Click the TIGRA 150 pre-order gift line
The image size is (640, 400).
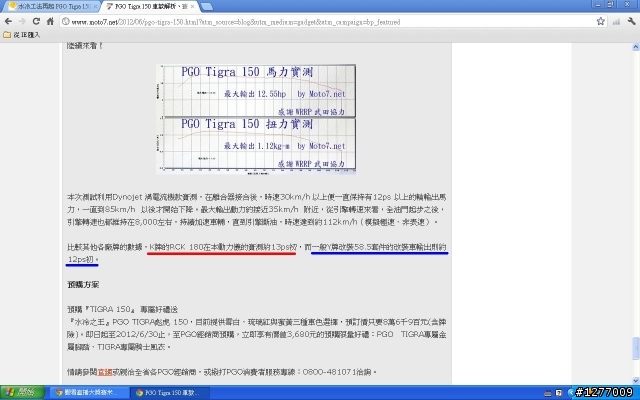tap(122, 309)
